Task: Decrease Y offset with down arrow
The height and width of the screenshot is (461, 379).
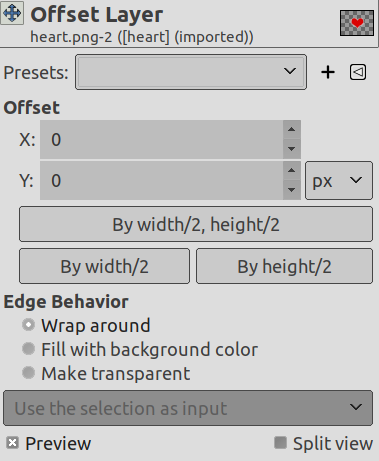Action: pos(292,190)
